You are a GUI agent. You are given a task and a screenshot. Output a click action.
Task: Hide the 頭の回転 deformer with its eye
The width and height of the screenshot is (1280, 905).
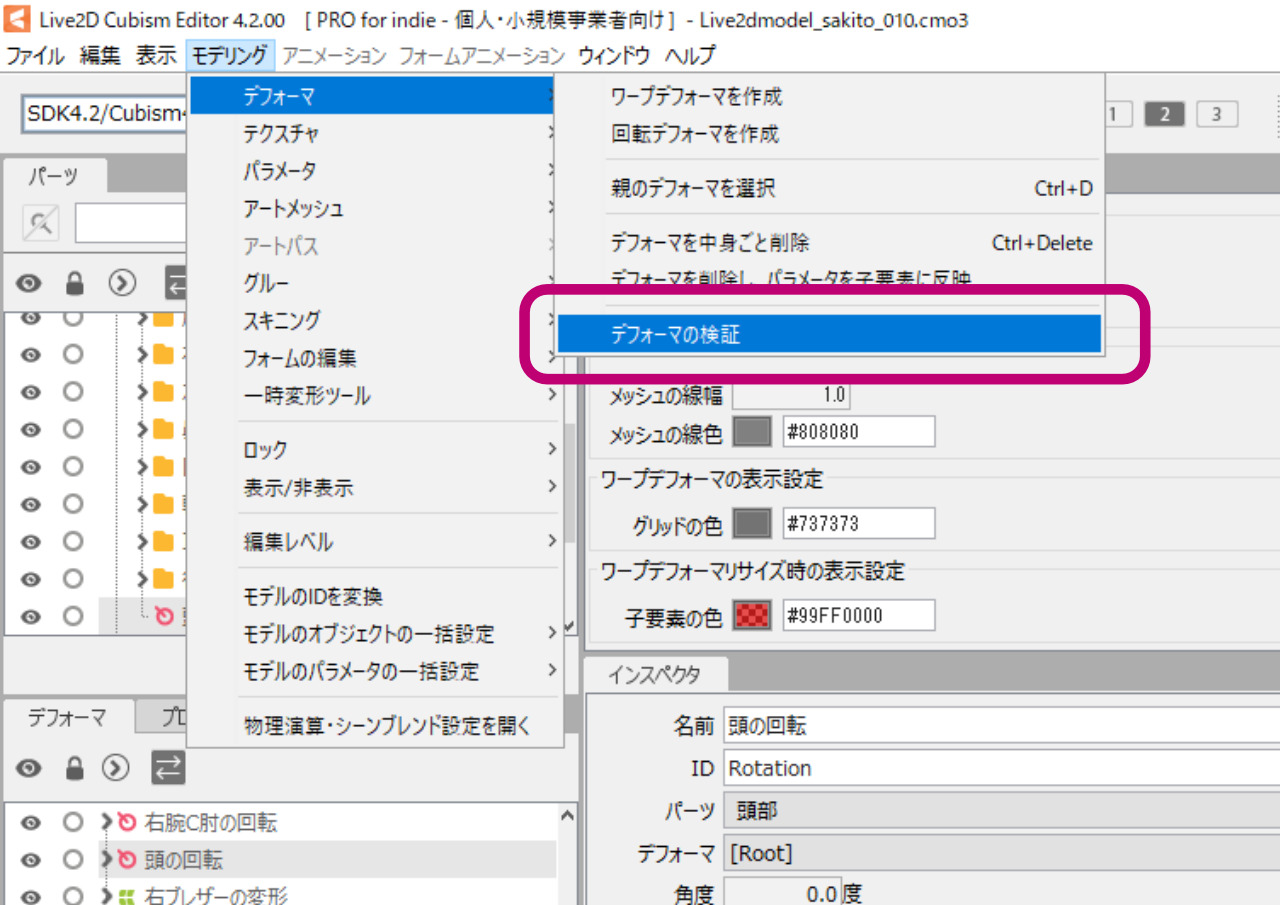click(30, 860)
